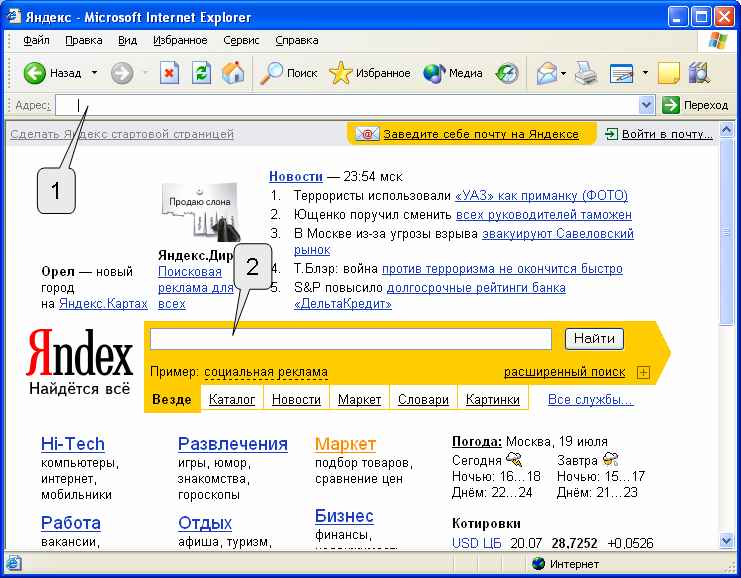Go to the home page icon
This screenshot has height=578, width=741.
(233, 73)
